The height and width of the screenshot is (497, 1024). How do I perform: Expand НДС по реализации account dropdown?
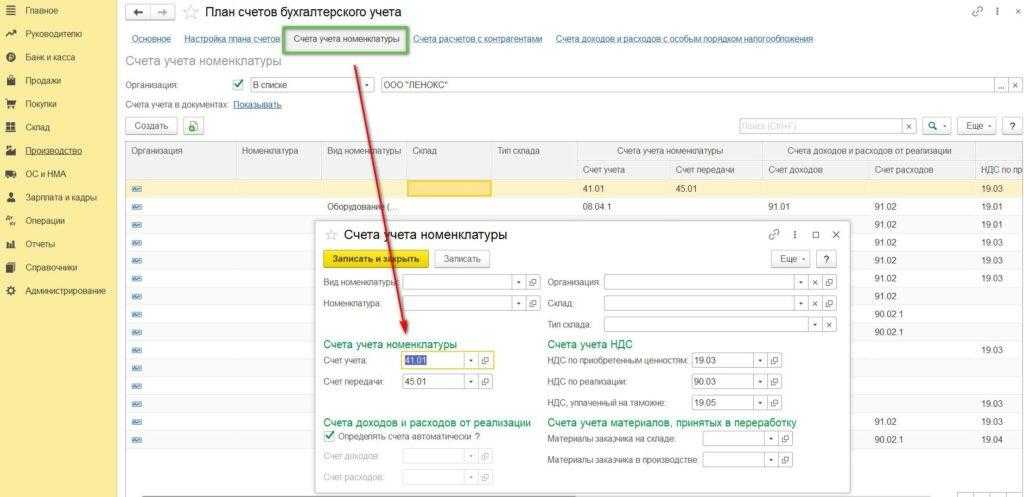click(760, 382)
